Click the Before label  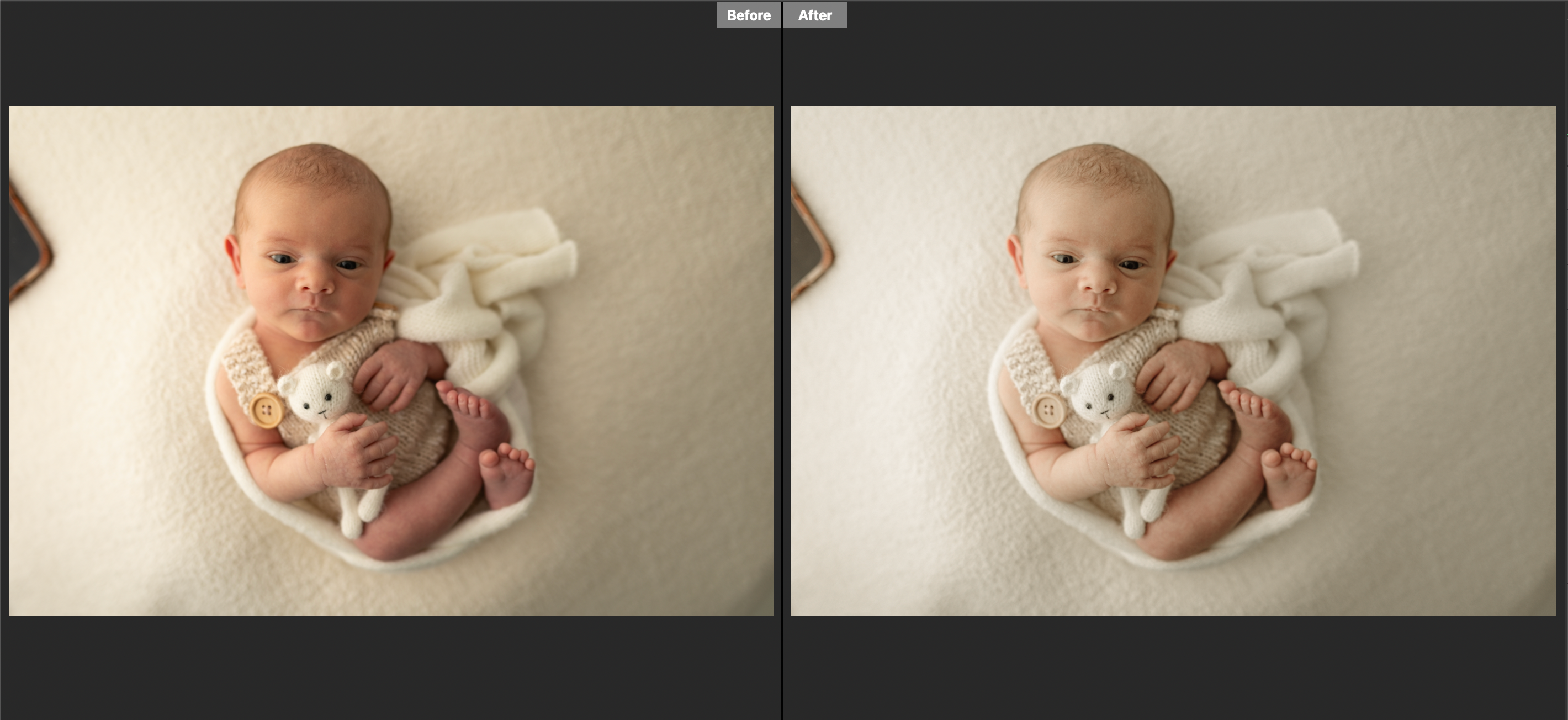[x=748, y=15]
